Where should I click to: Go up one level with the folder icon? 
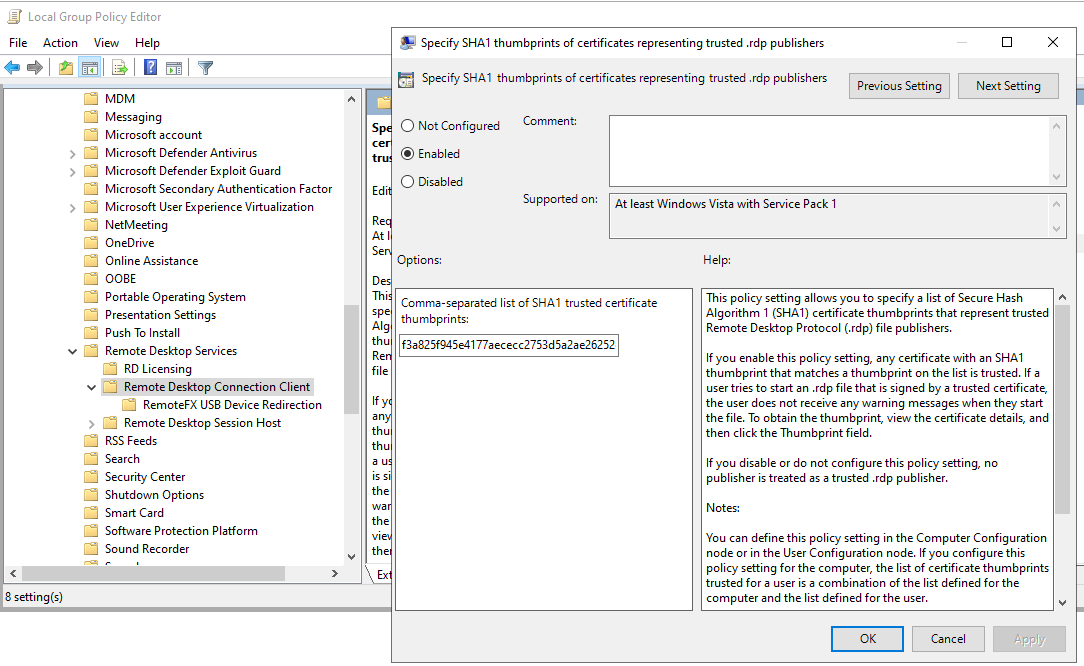point(66,68)
